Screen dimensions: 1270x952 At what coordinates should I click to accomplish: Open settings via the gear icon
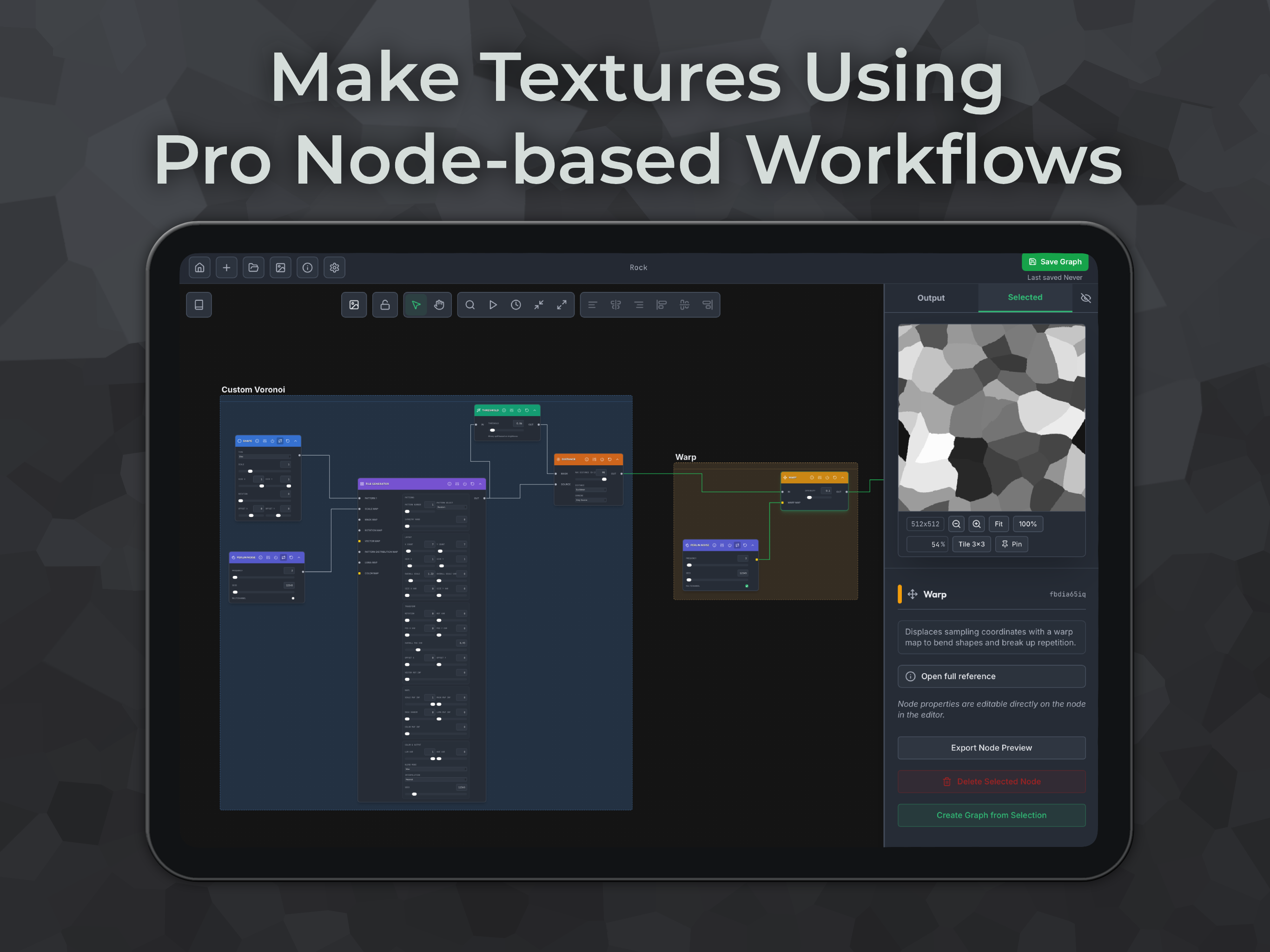[x=334, y=268]
